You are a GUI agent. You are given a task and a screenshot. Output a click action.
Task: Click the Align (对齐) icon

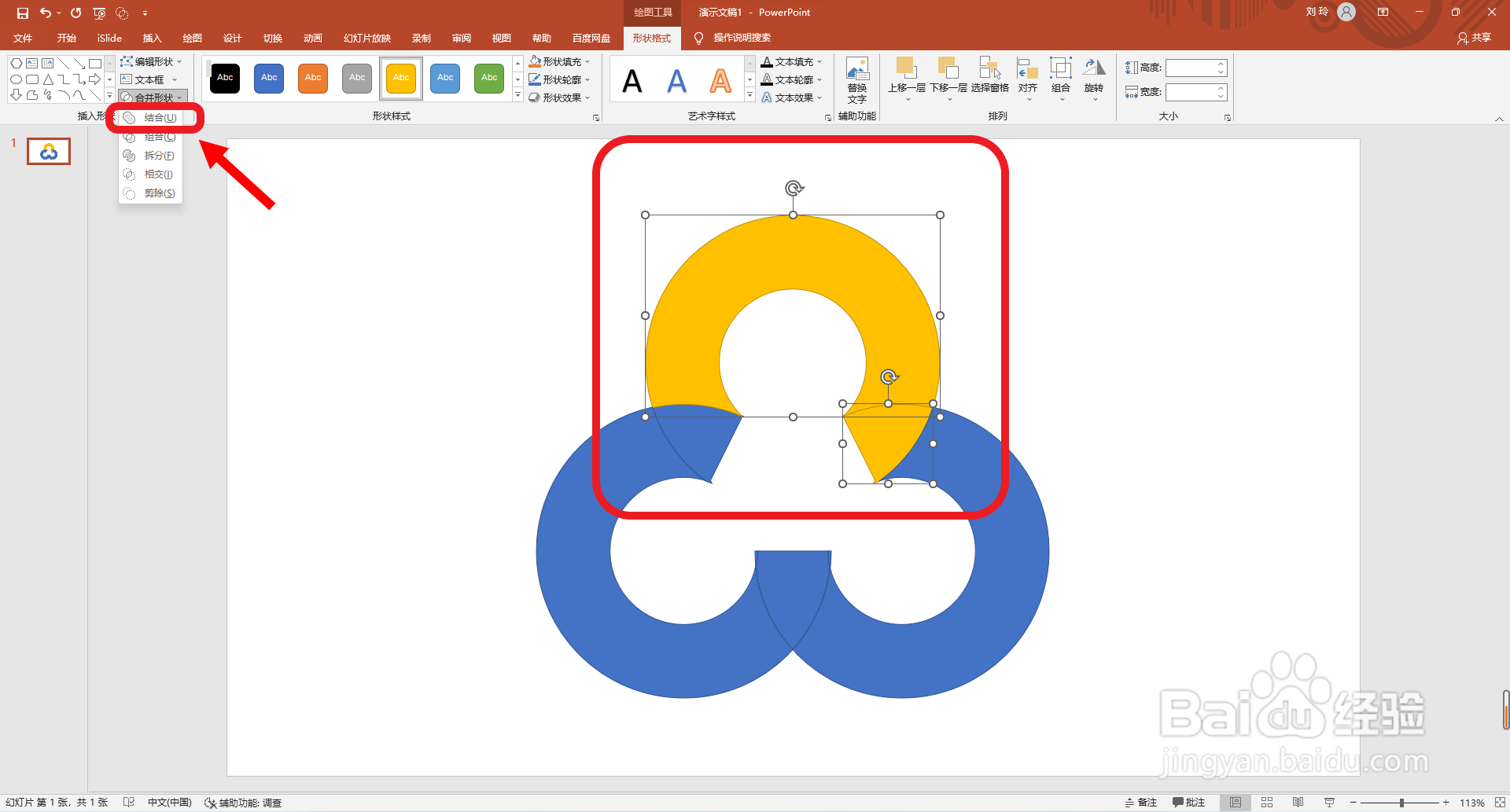pos(1027,68)
